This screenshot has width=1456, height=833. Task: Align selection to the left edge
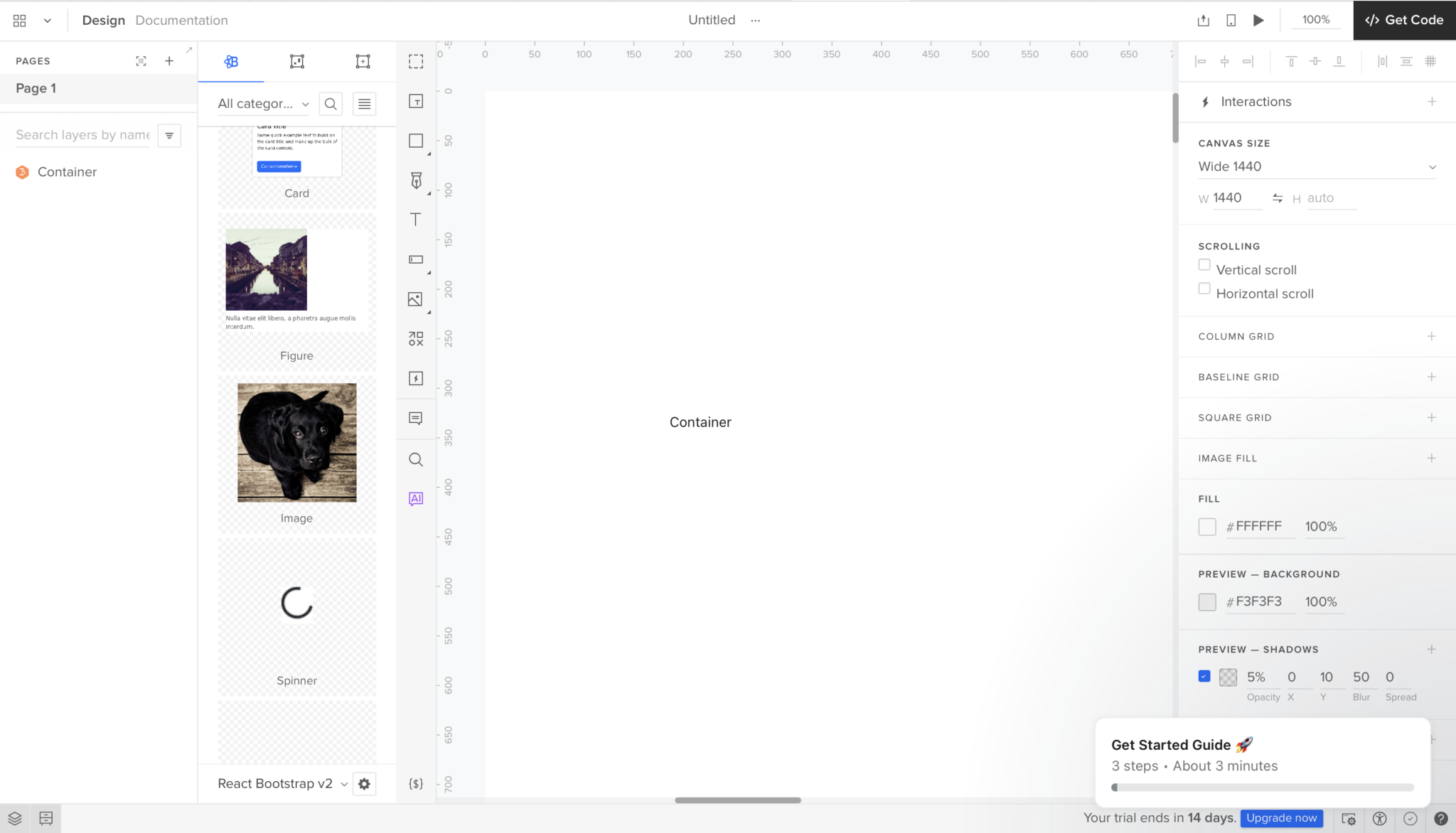tap(1200, 61)
